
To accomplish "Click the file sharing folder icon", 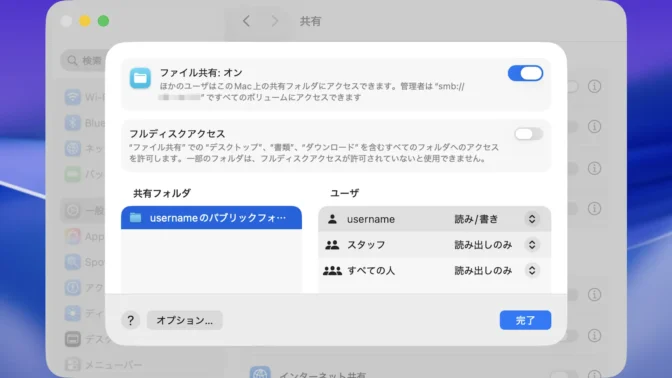I will (x=140, y=78).
